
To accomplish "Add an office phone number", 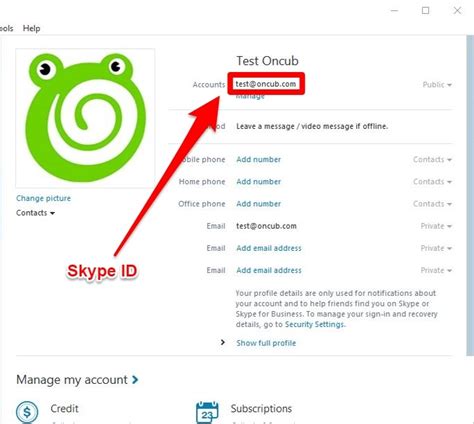I will click(x=258, y=204).
